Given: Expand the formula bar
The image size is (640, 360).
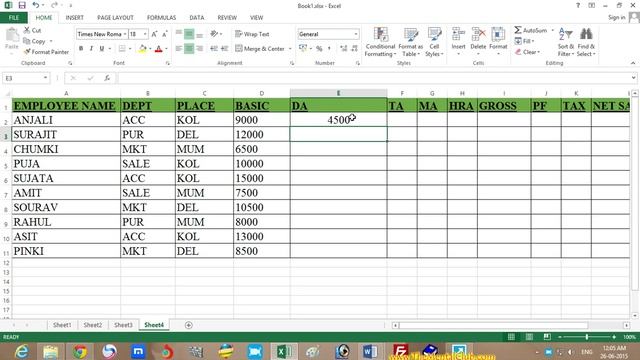Looking at the screenshot, I should (633, 78).
